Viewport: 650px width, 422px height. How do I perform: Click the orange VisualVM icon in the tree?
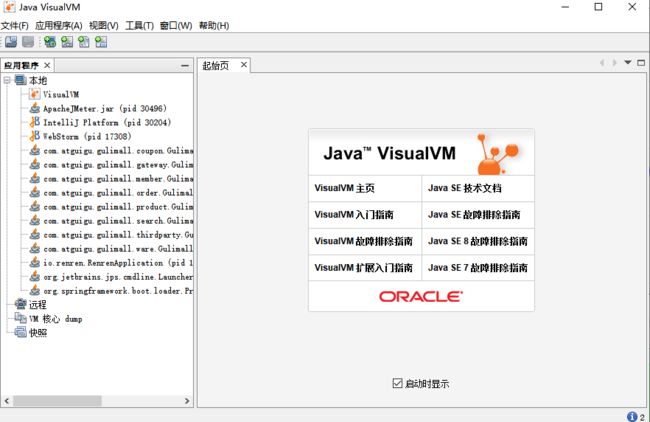point(34,94)
